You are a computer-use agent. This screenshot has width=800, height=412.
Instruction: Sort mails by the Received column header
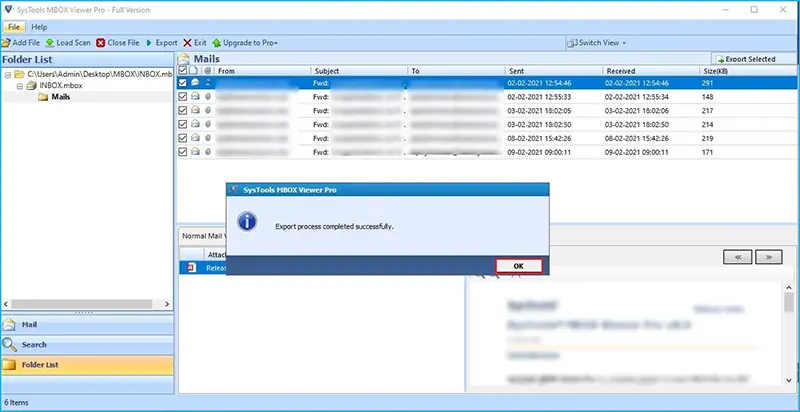[x=651, y=71]
